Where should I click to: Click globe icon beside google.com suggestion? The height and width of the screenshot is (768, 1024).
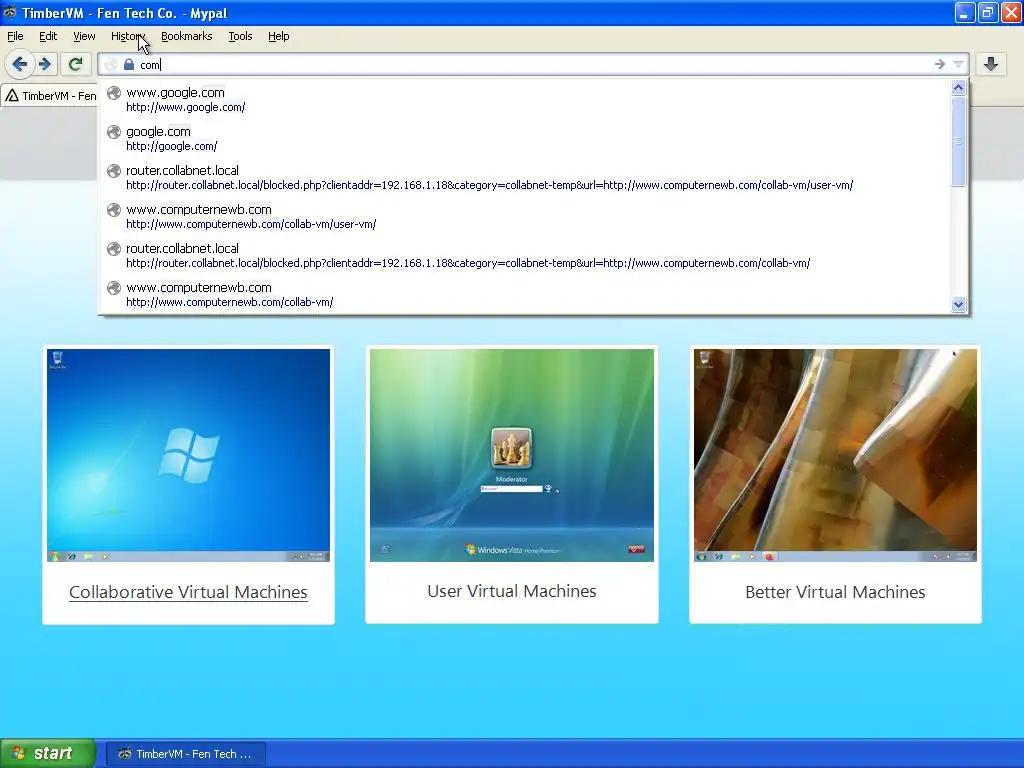pos(114,132)
